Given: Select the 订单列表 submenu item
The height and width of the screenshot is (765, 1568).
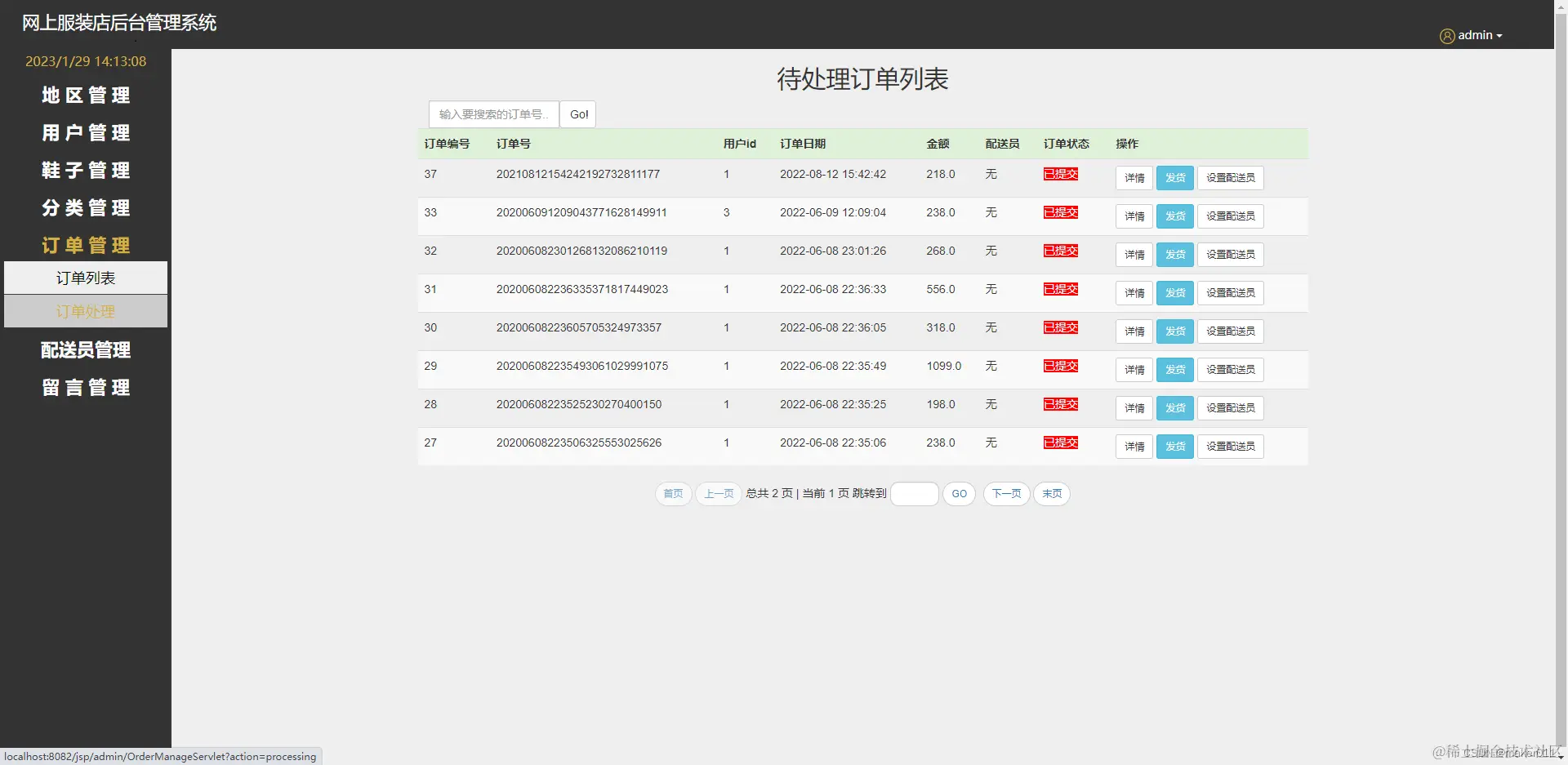Looking at the screenshot, I should point(86,278).
